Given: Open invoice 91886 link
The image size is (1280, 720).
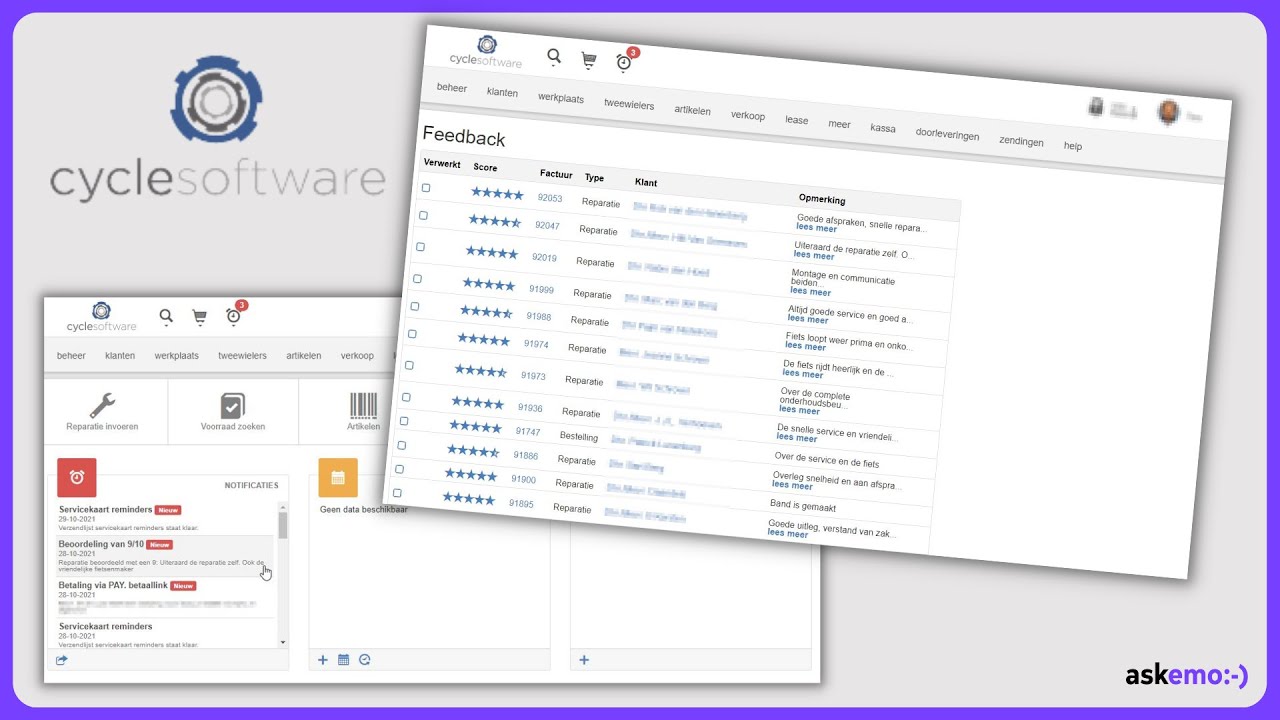Looking at the screenshot, I should (526, 455).
